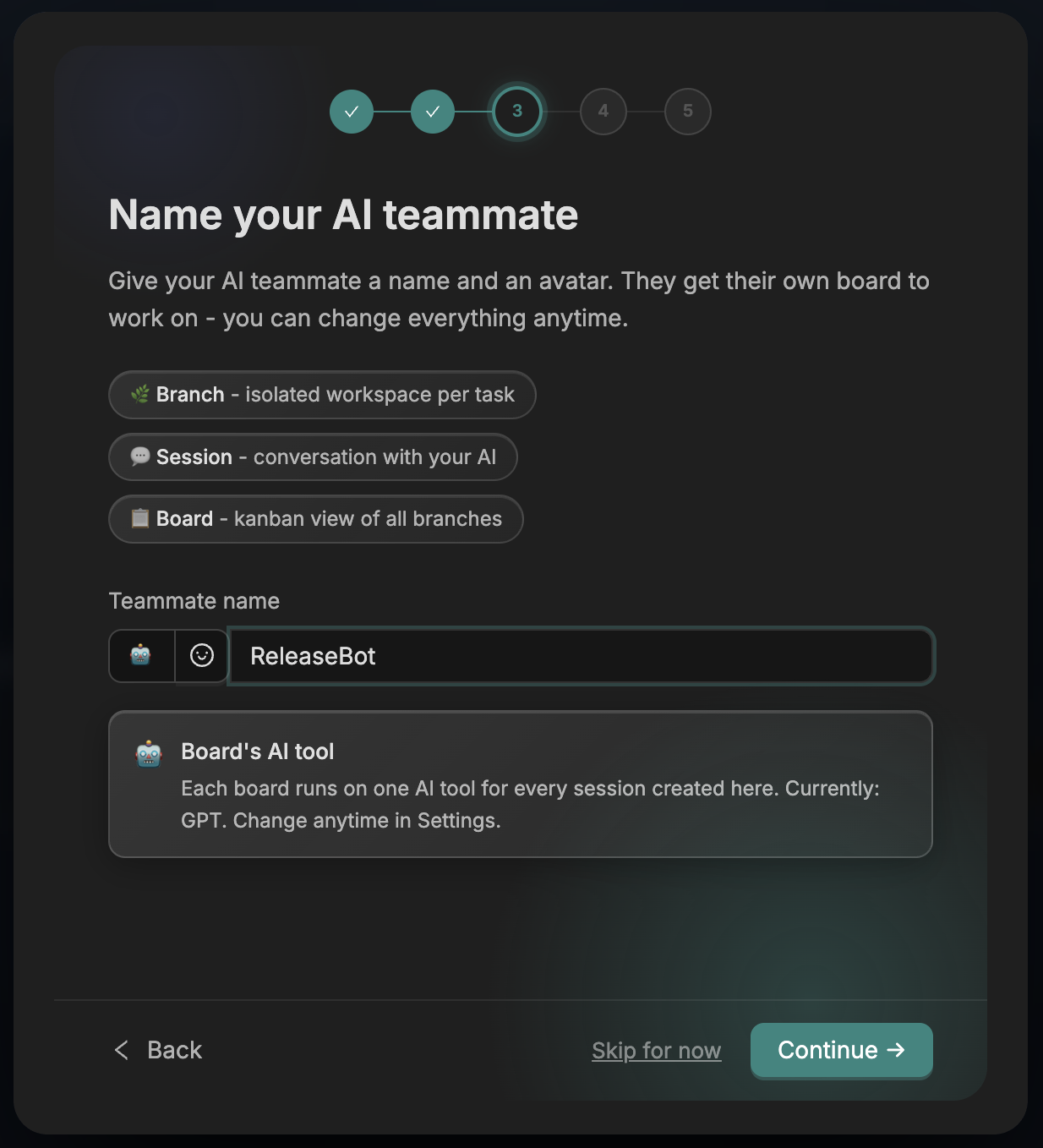
Task: Click the Skip for now link
Action: pyautogui.click(x=657, y=1050)
